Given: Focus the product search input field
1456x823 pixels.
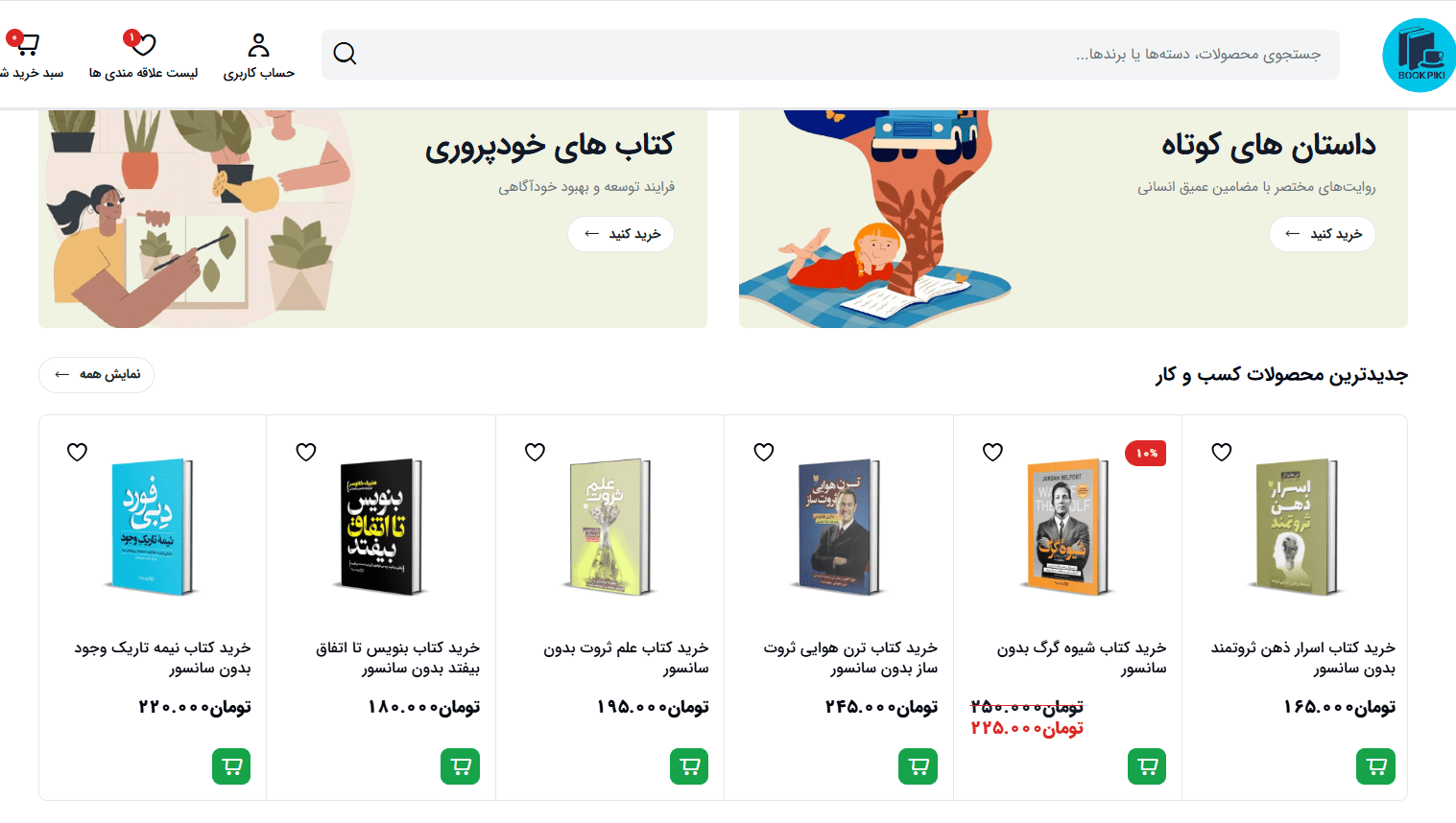Looking at the screenshot, I should 830,54.
